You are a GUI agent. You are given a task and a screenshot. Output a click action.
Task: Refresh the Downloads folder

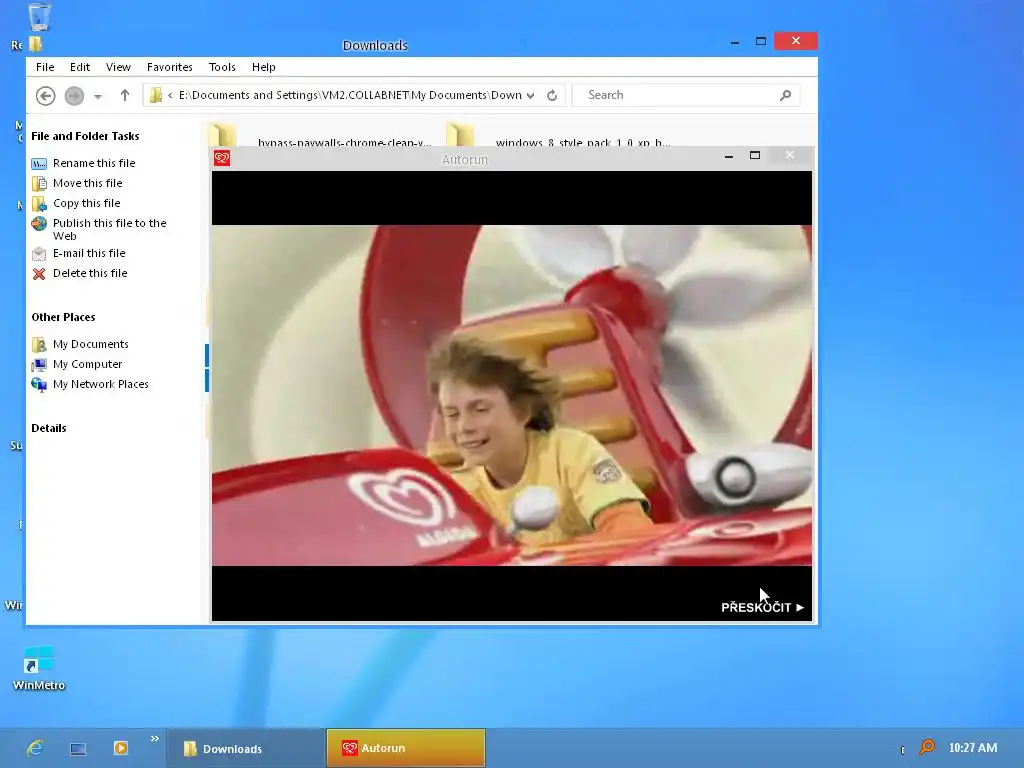[552, 95]
